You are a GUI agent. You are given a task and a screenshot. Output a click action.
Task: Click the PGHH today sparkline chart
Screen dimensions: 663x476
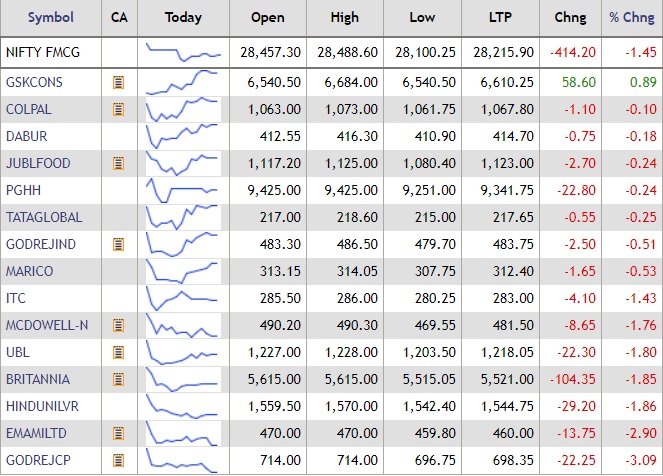pos(183,190)
